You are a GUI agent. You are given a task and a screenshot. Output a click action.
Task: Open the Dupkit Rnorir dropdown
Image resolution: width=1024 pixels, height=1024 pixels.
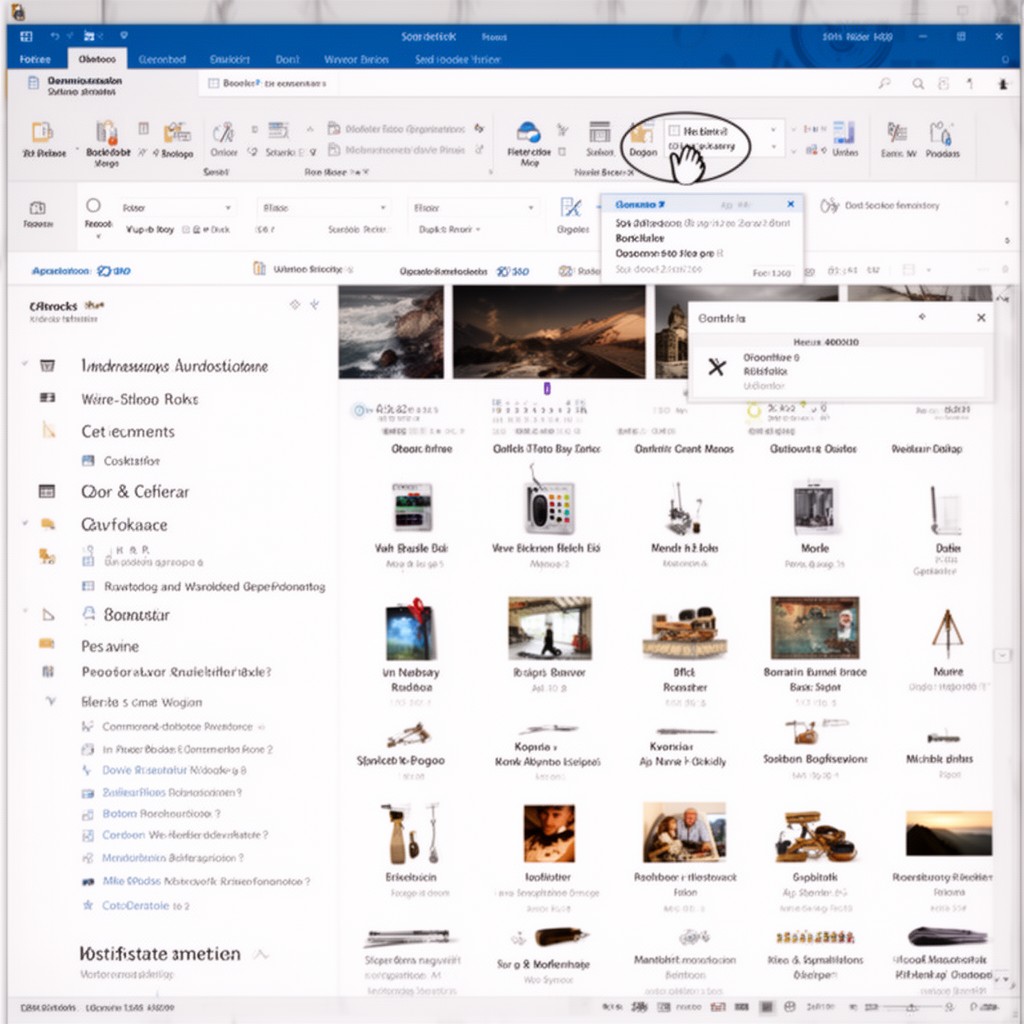click(x=449, y=229)
